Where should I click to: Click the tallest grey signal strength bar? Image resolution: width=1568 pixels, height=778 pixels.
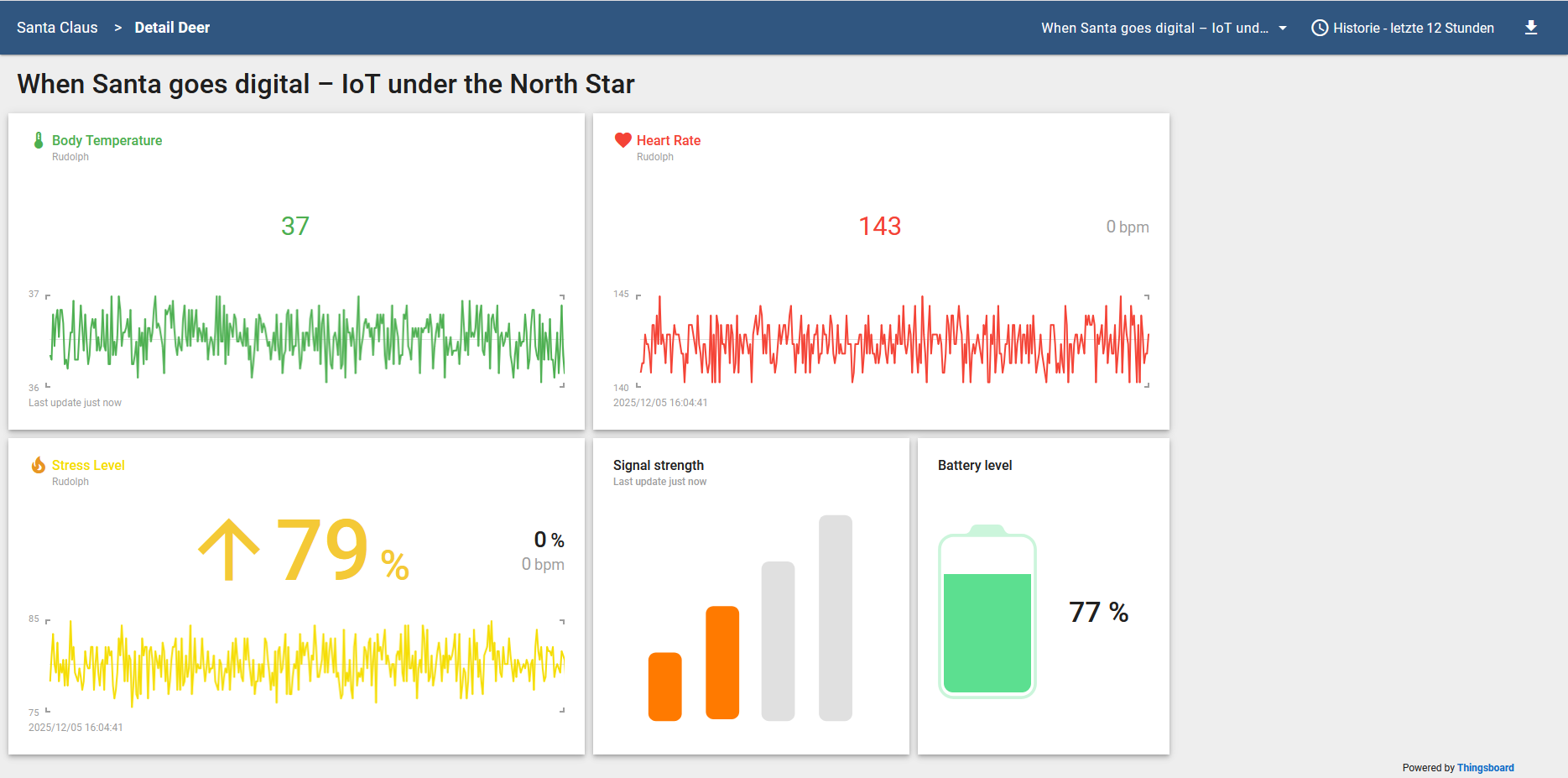(835, 618)
